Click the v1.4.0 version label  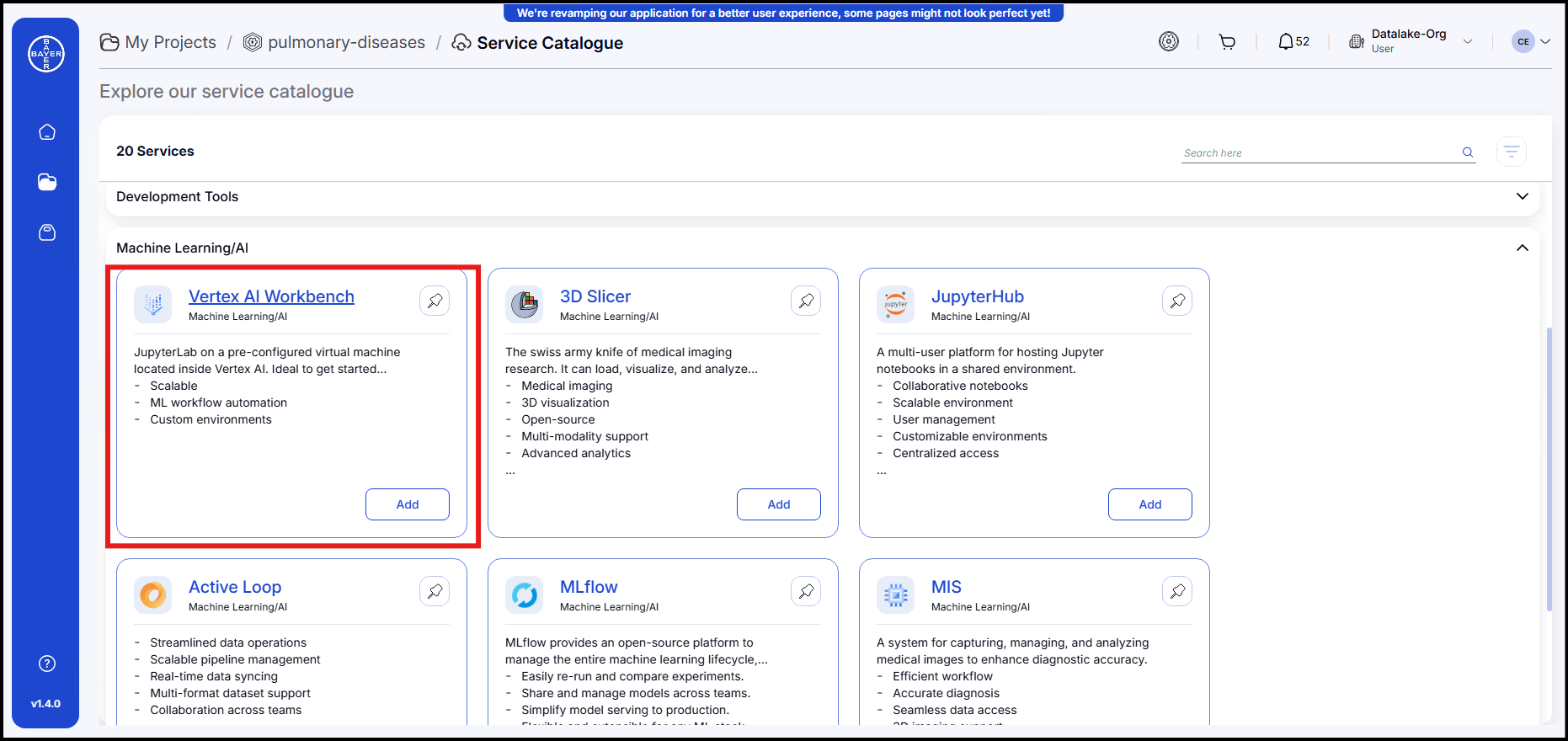click(45, 703)
